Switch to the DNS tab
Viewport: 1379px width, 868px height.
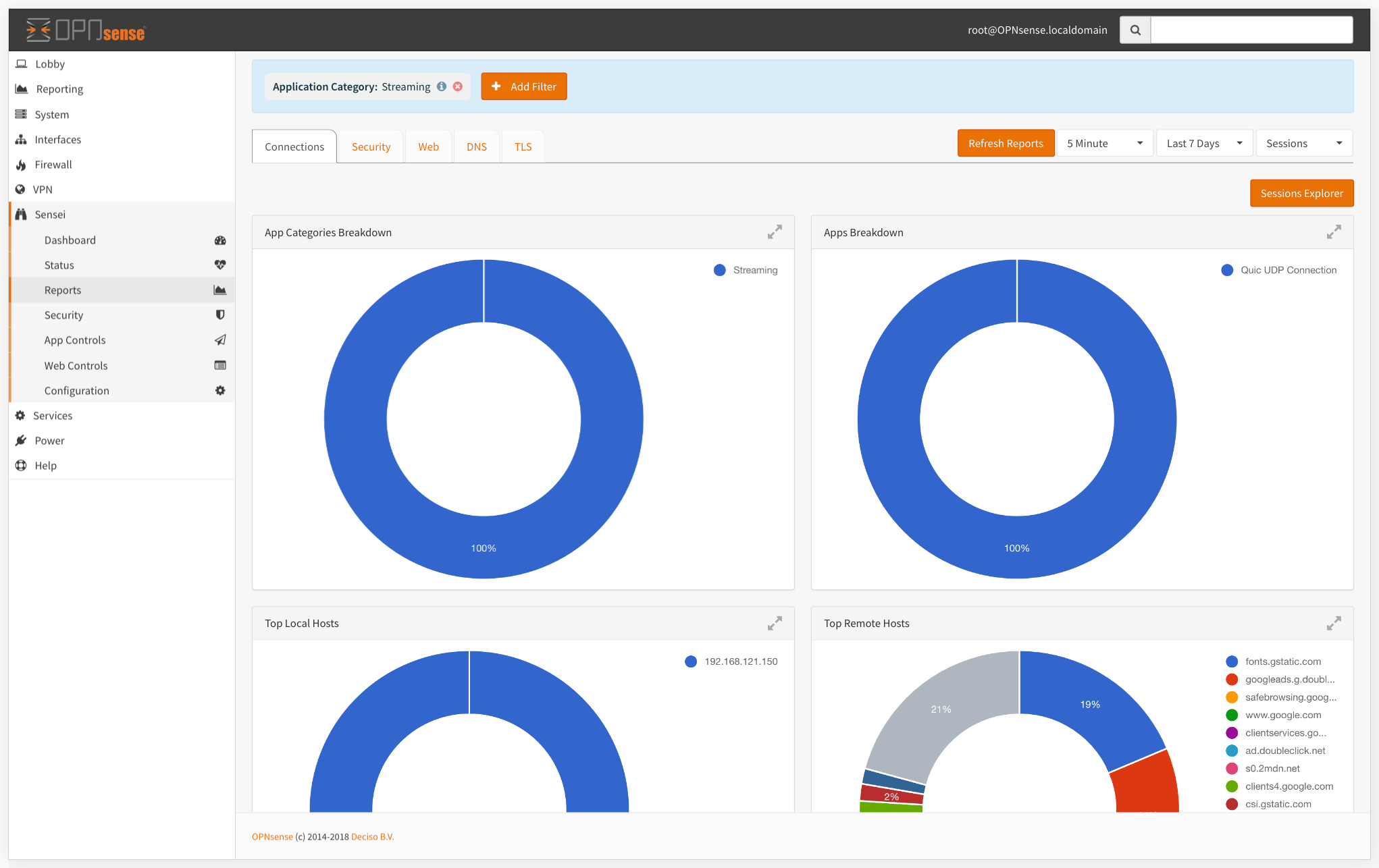[476, 146]
